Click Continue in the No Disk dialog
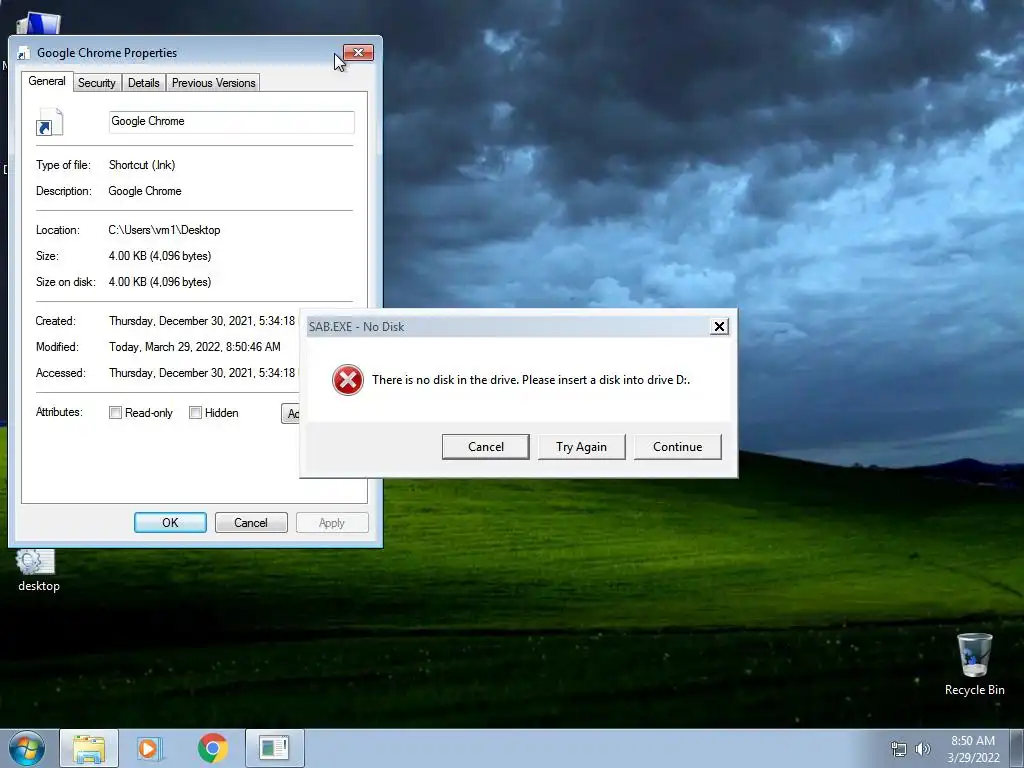 (677, 447)
